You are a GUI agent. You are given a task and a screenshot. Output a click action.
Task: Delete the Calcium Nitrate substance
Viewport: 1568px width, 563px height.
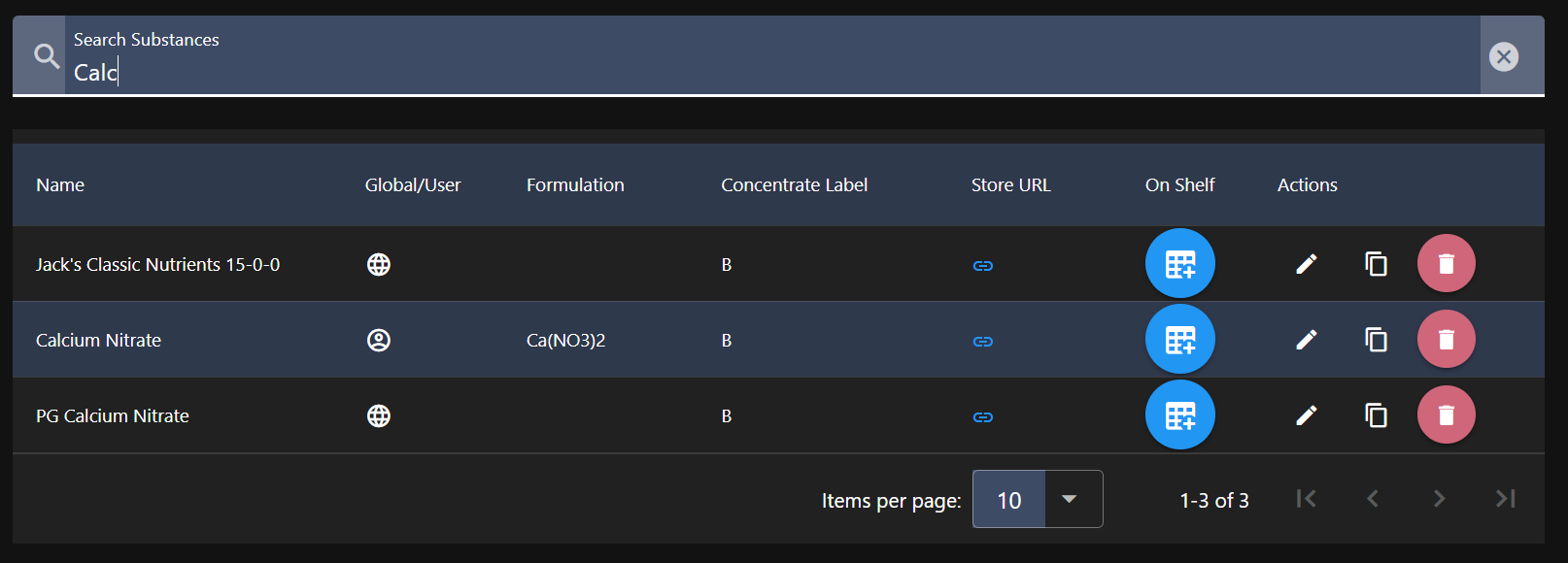(1446, 339)
